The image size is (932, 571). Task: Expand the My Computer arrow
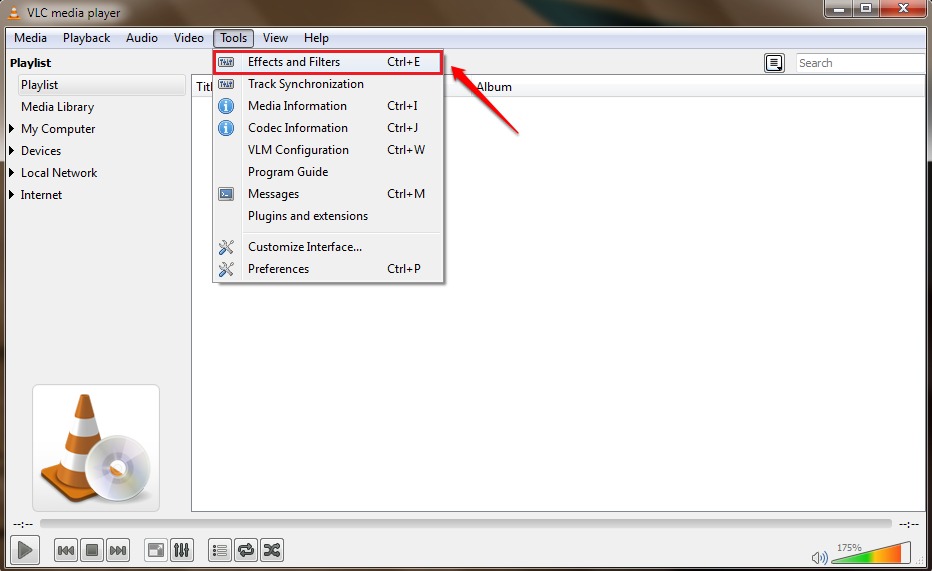[x=11, y=128]
